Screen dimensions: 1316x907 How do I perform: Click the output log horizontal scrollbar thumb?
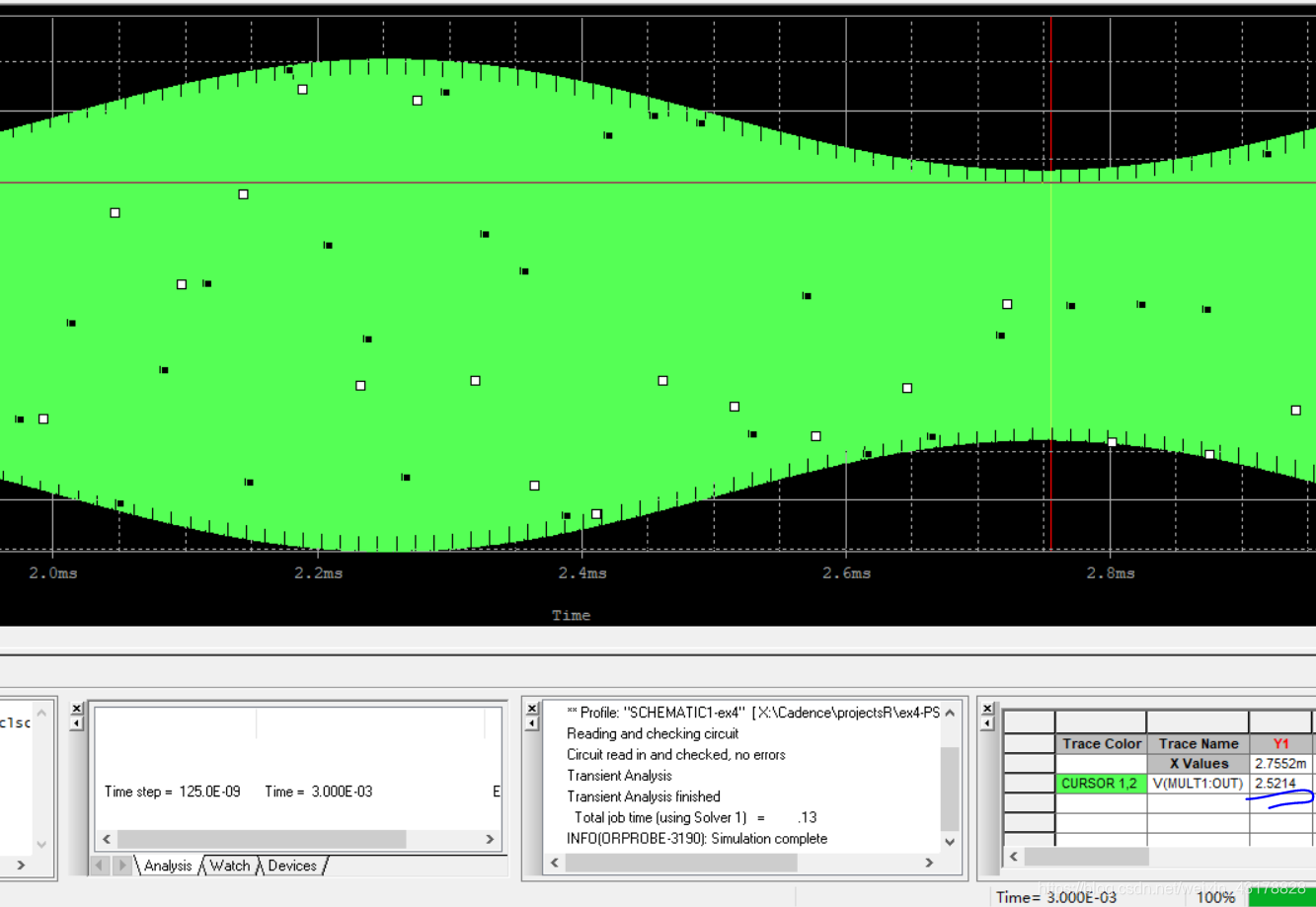click(x=681, y=862)
